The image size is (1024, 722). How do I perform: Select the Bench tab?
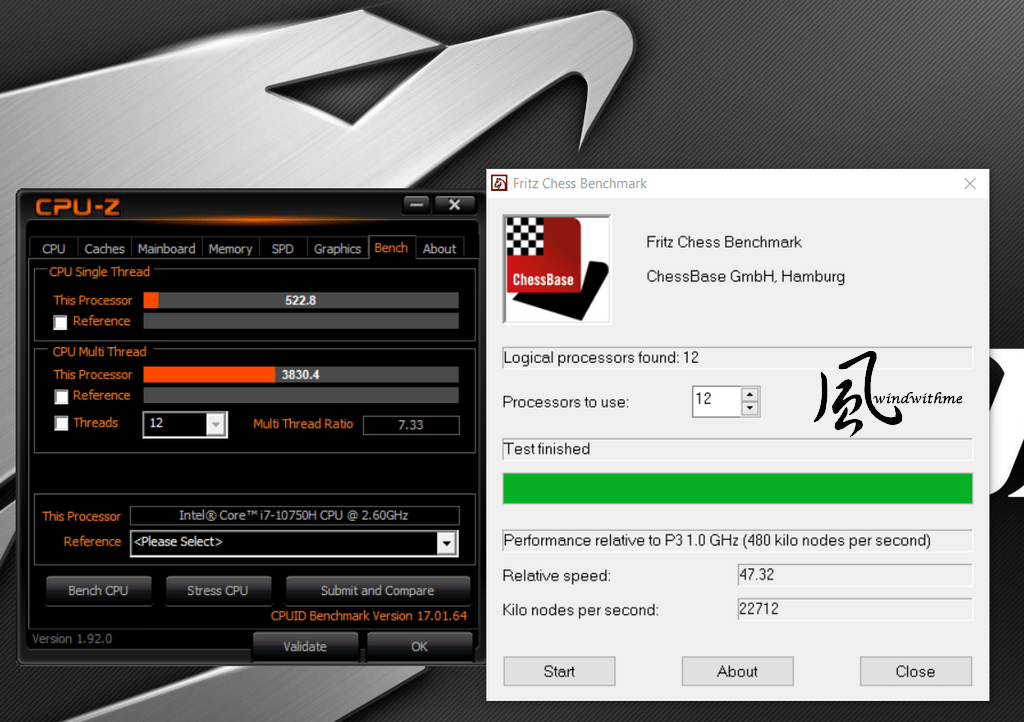[391, 247]
